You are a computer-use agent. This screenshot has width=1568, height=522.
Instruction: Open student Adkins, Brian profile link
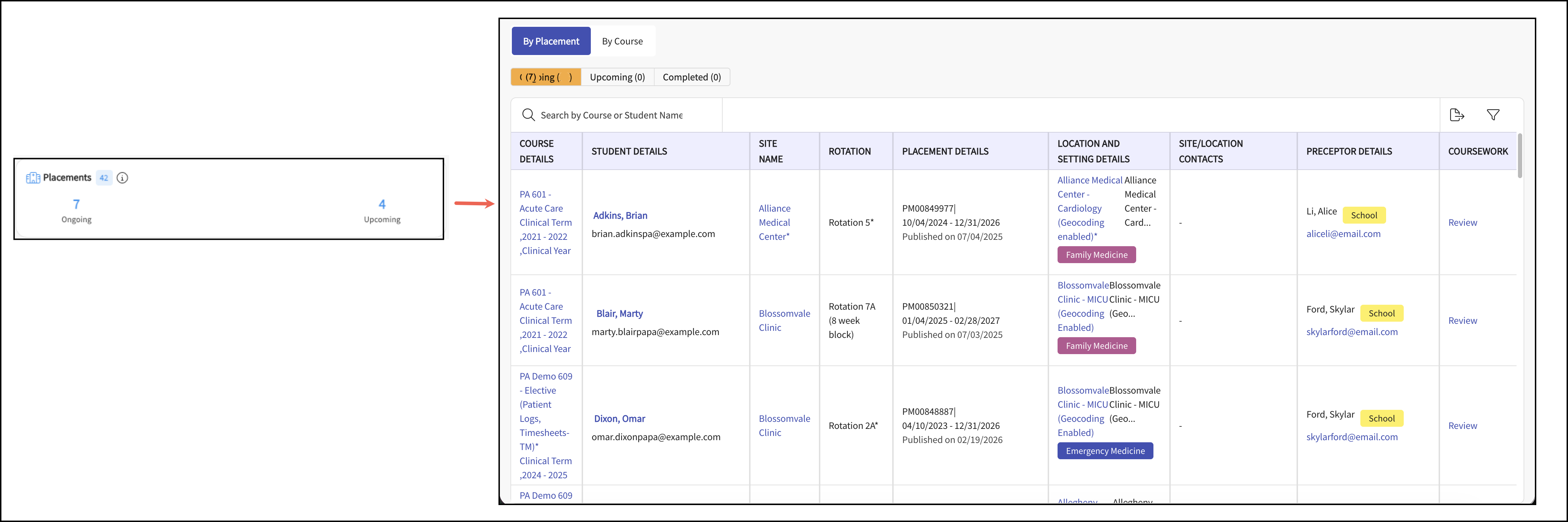pos(620,216)
